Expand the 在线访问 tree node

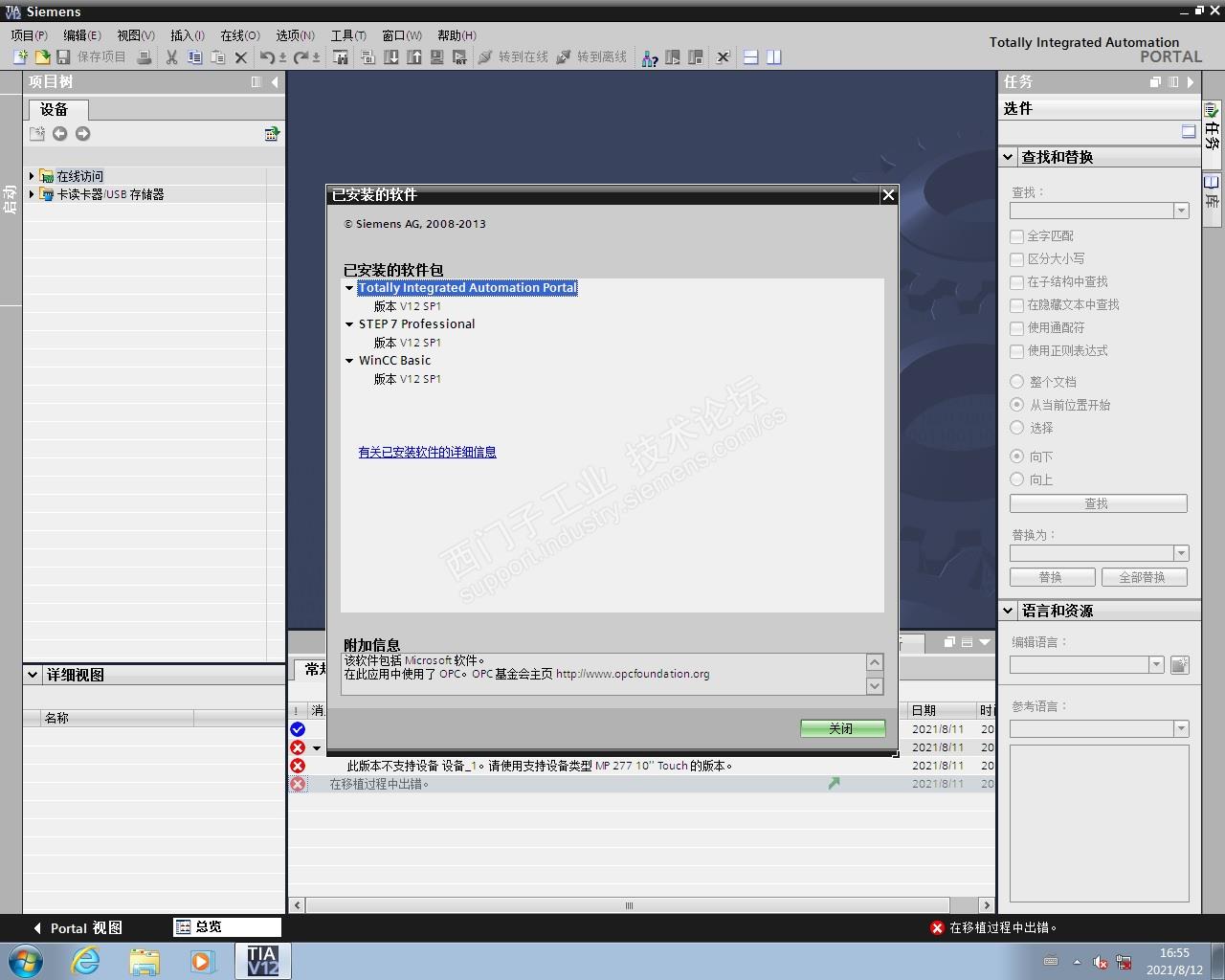pyautogui.click(x=32, y=176)
